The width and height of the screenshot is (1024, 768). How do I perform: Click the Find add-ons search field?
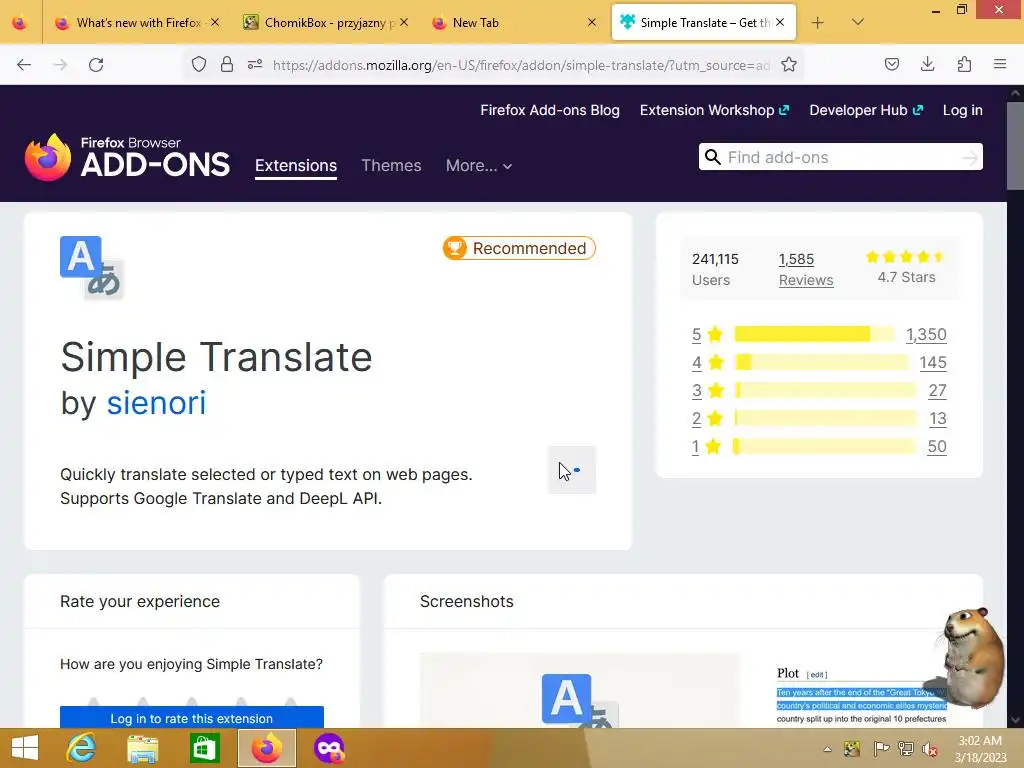[x=842, y=157]
